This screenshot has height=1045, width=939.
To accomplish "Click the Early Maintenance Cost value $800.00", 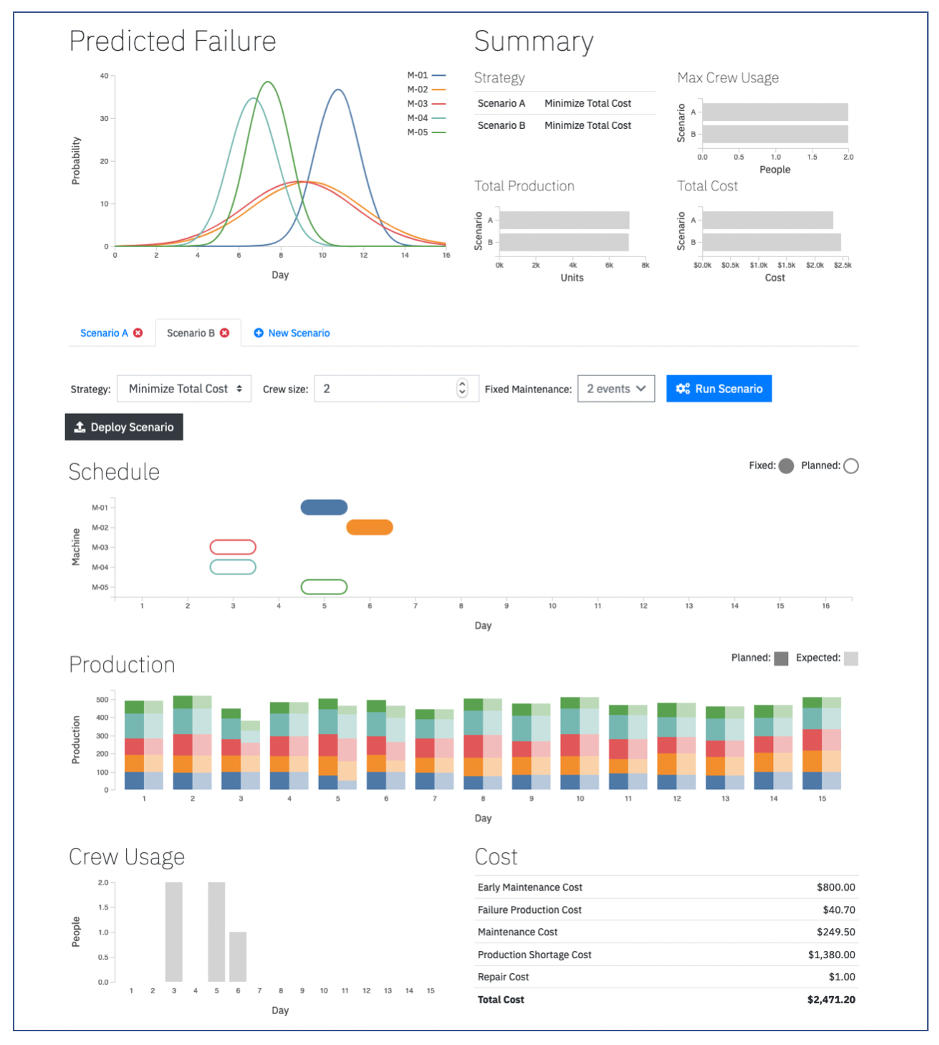I will click(x=836, y=887).
